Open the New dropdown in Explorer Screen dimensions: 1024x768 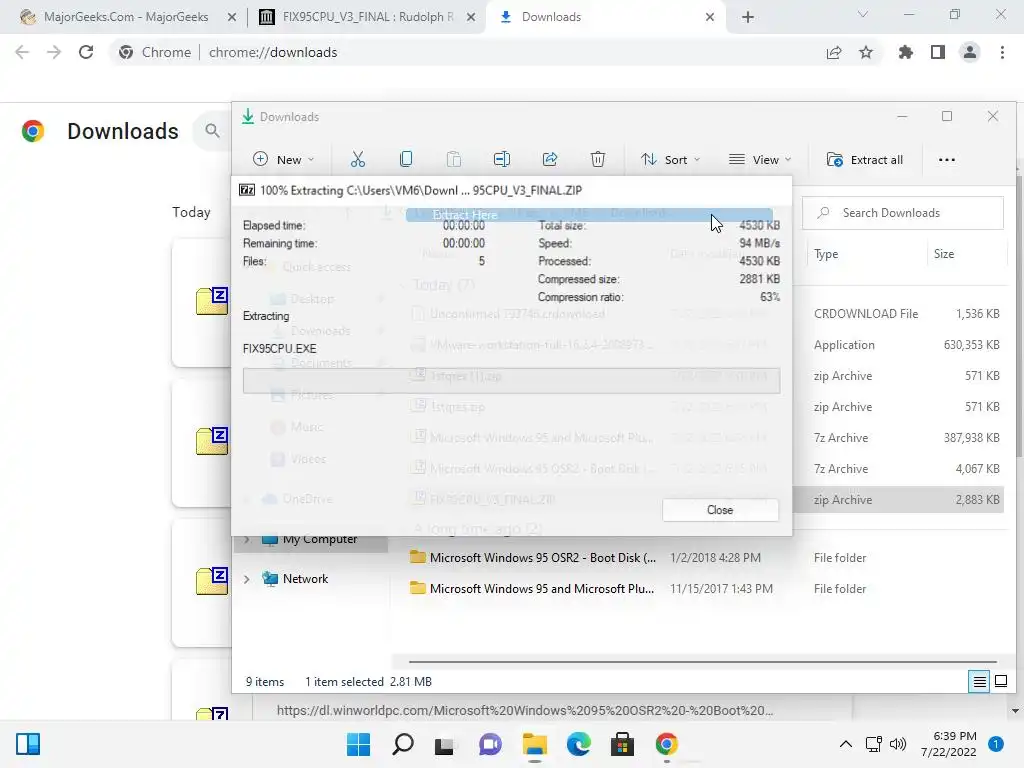click(x=283, y=159)
